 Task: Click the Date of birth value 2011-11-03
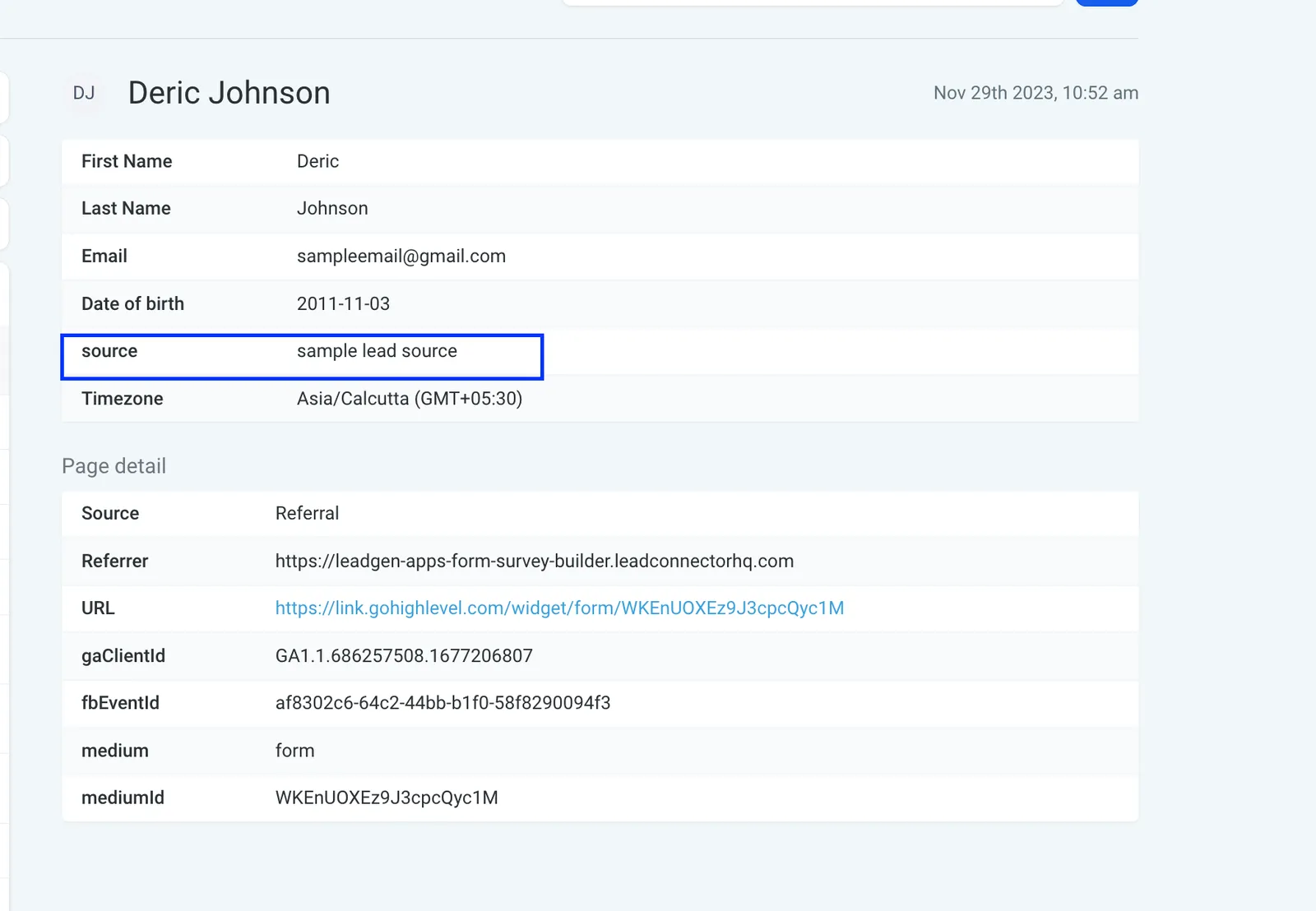tap(343, 304)
